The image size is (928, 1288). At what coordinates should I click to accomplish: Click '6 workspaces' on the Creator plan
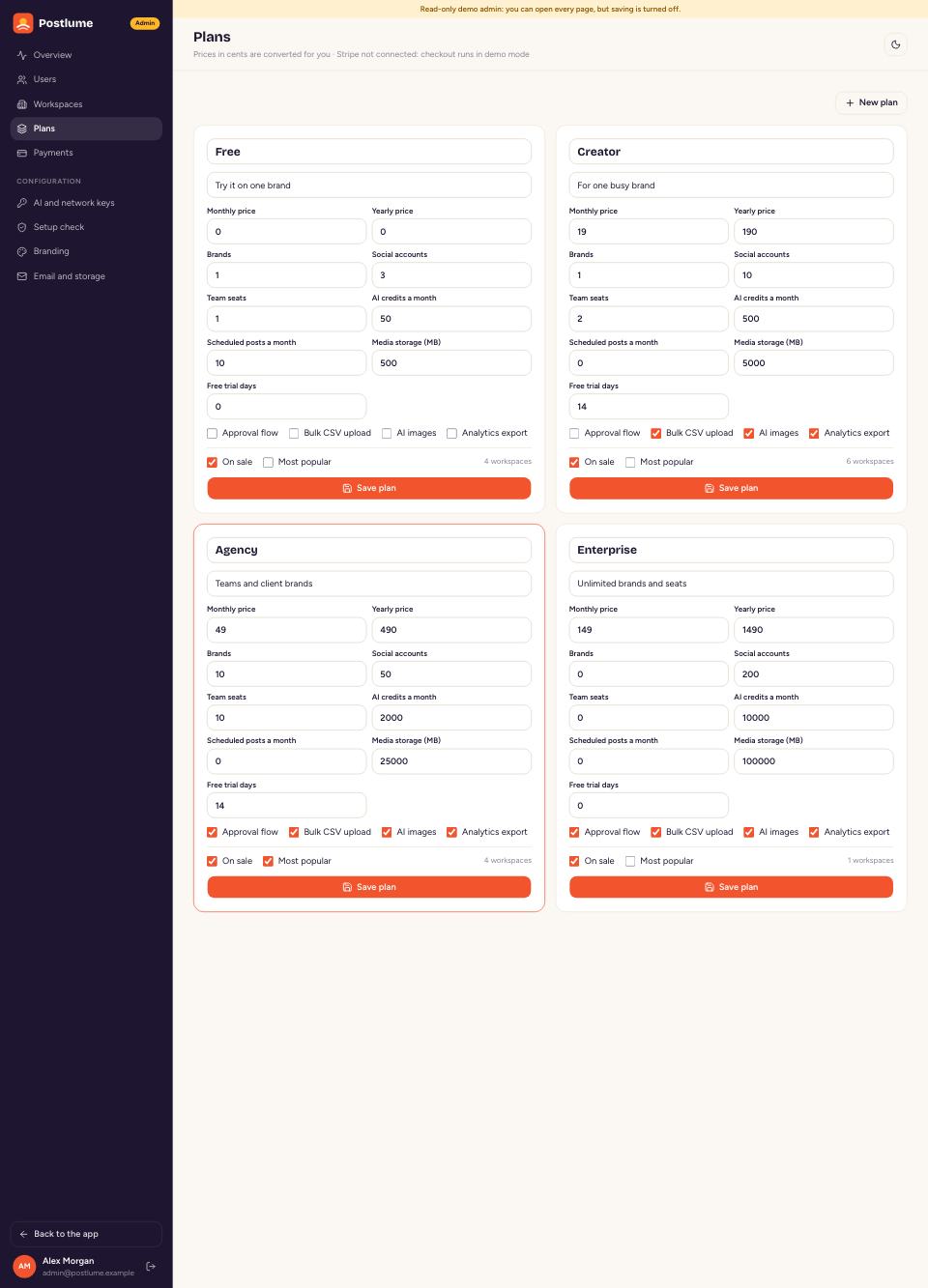(870, 462)
